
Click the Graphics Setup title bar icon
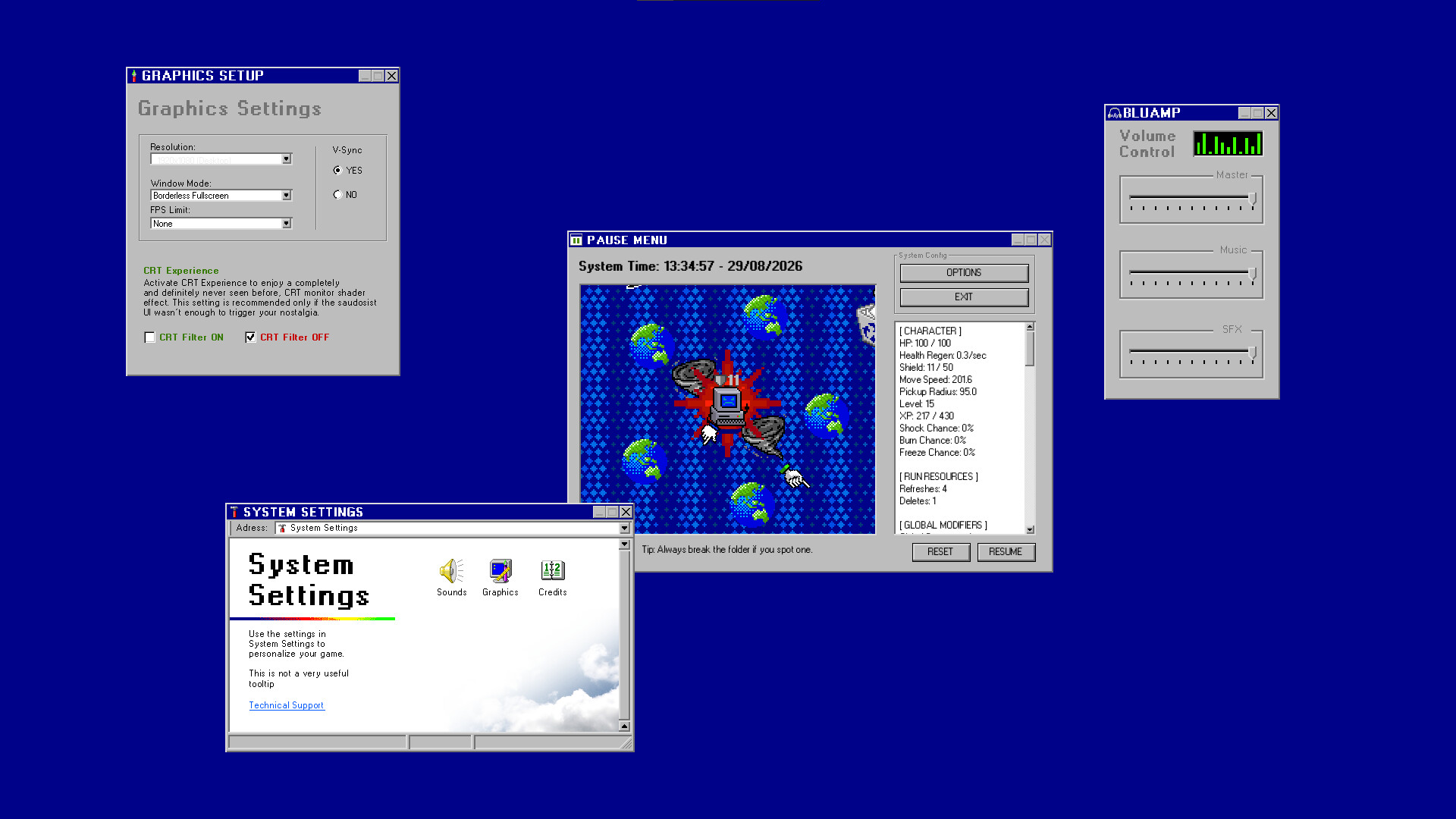click(x=134, y=76)
